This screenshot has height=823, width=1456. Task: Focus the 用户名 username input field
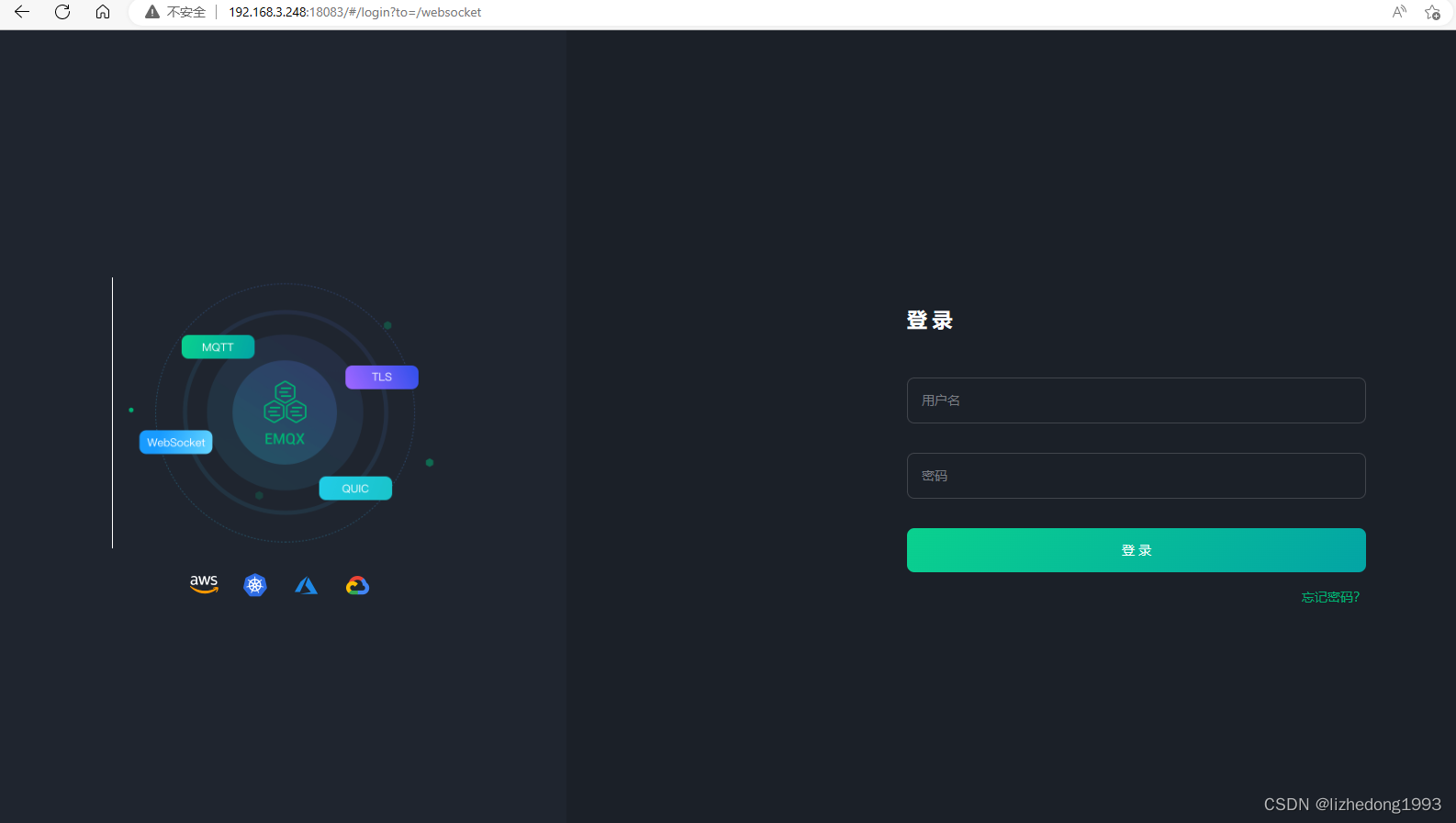1136,400
